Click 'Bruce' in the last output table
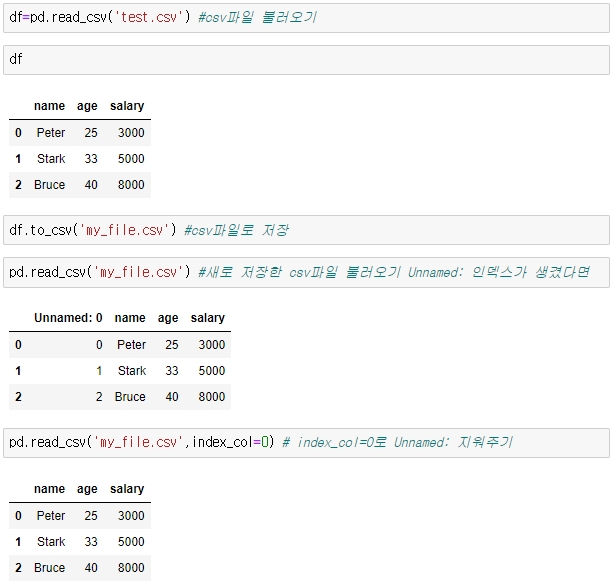The width and height of the screenshot is (614, 586). [49, 568]
